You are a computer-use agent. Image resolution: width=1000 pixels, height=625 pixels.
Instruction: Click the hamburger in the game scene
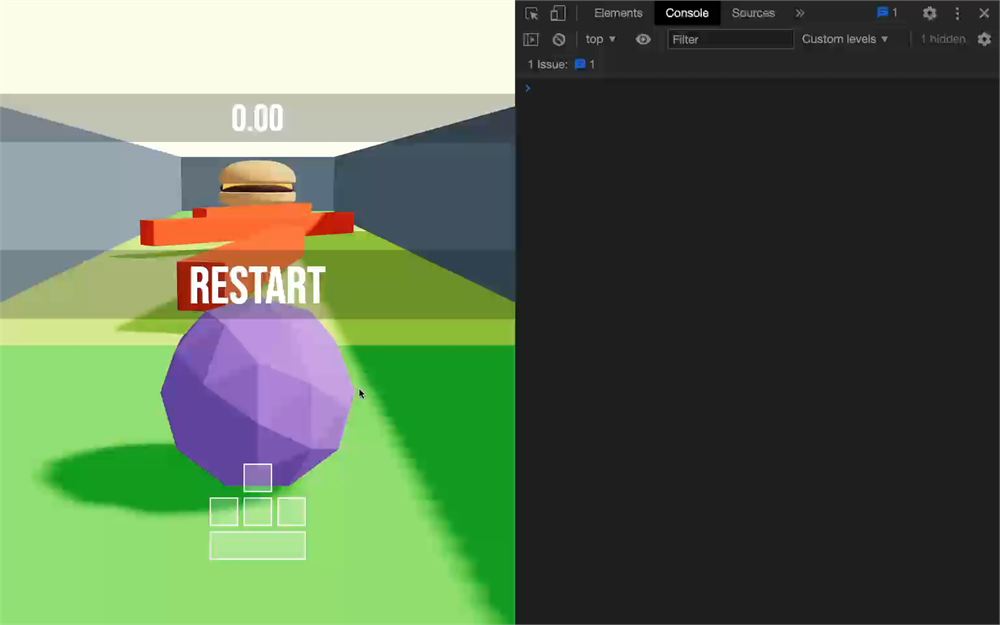tap(258, 182)
